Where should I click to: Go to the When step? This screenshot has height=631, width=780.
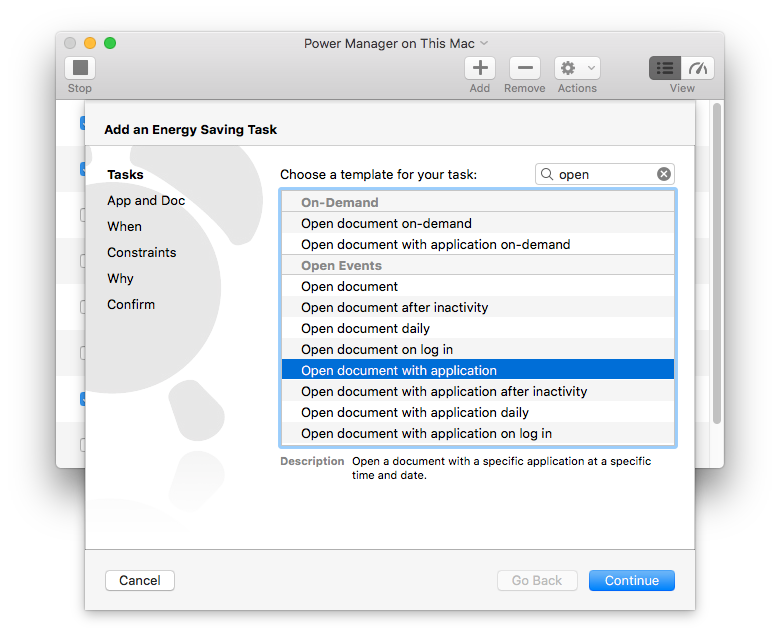pos(124,226)
